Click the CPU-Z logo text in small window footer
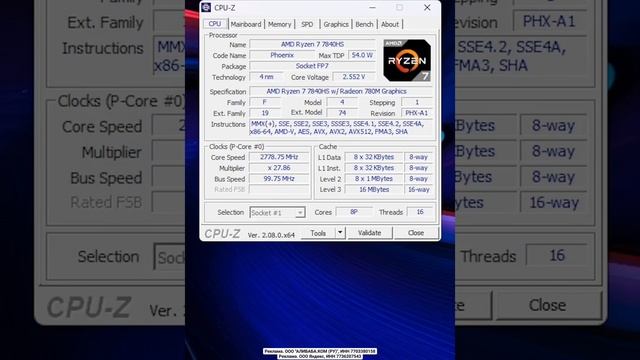This screenshot has height=360, width=640. click(222, 233)
